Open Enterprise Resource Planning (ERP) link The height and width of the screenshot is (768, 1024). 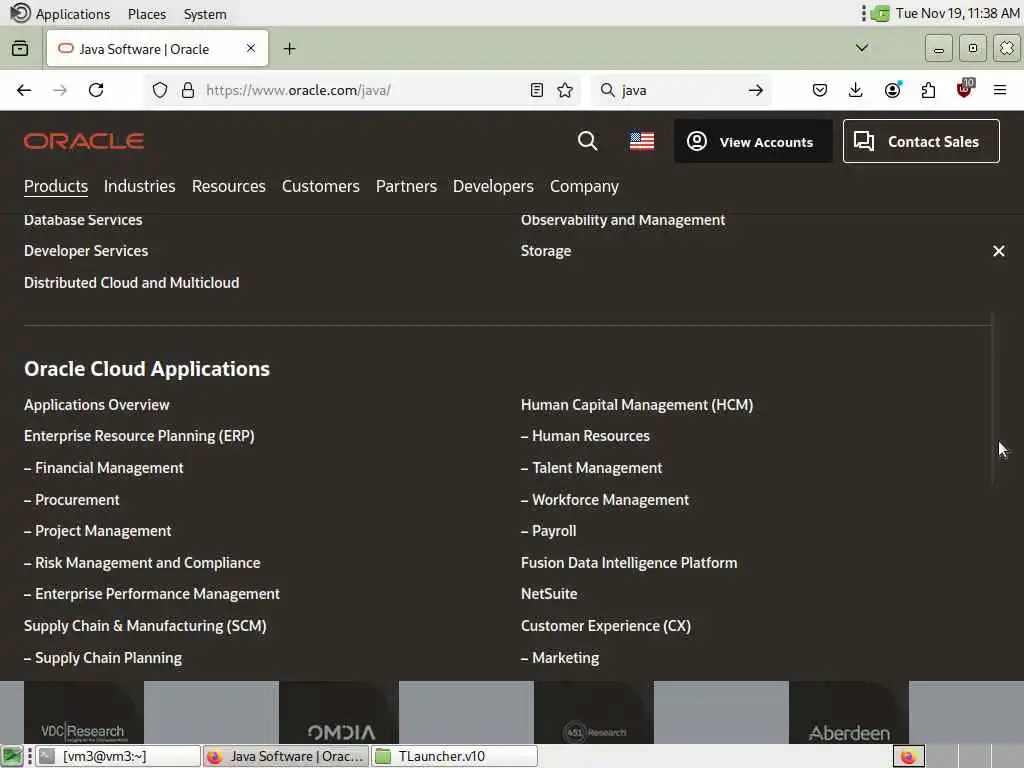coord(139,436)
